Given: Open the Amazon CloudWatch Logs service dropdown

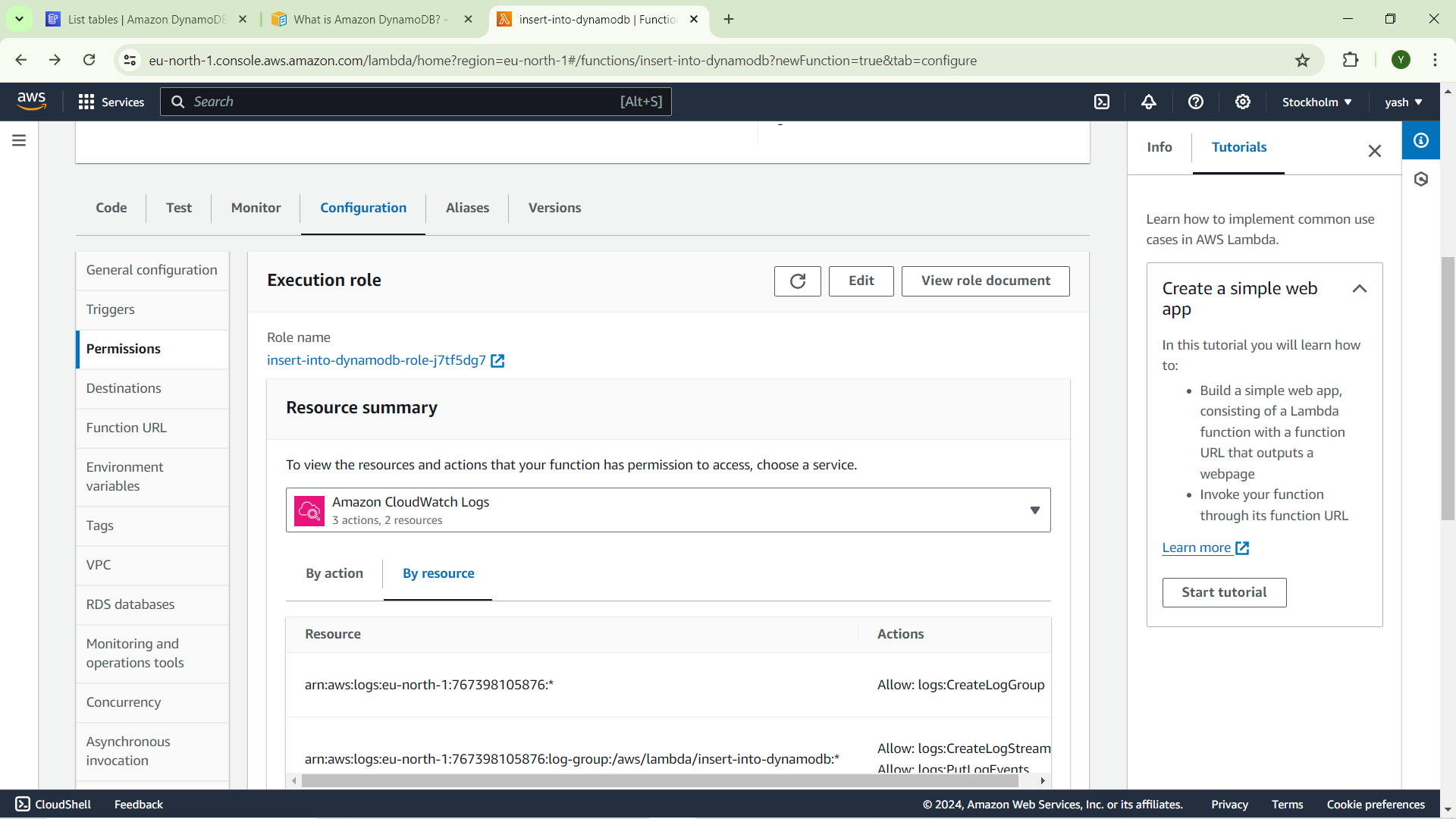Looking at the screenshot, I should coord(668,510).
